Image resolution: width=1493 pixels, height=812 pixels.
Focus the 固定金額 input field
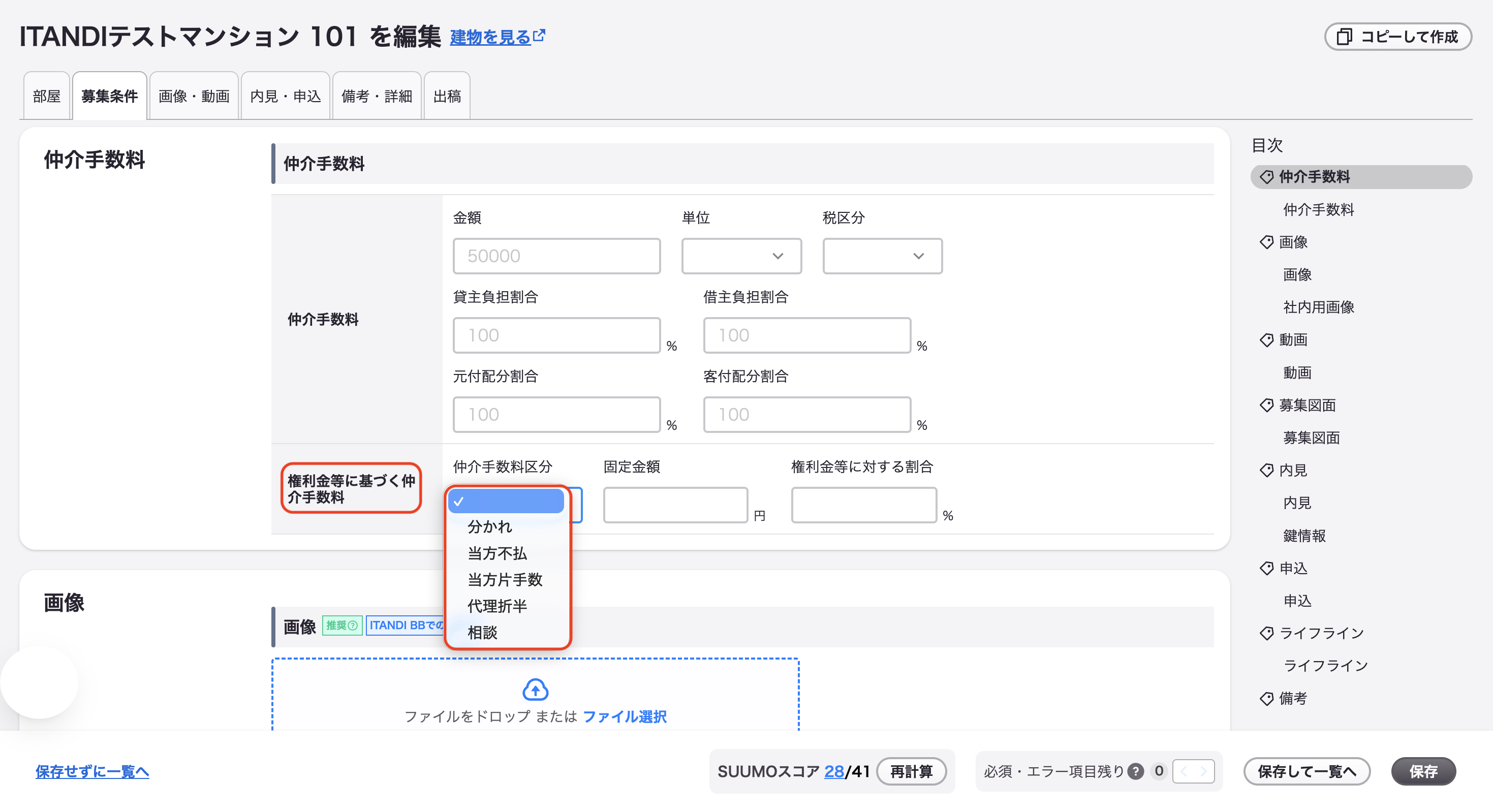[675, 505]
